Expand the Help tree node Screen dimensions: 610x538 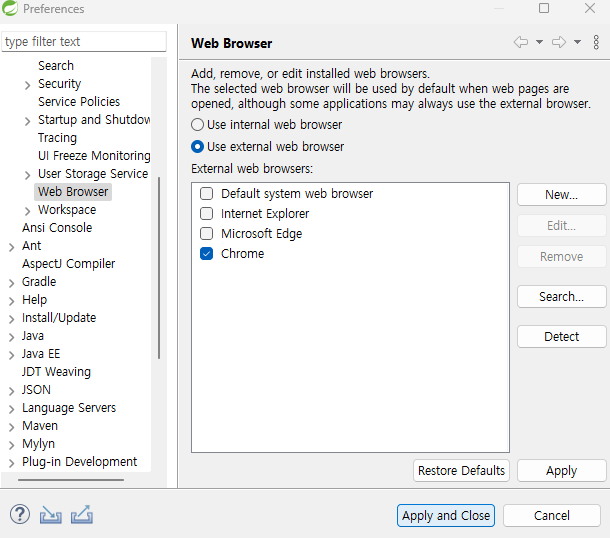(11, 301)
